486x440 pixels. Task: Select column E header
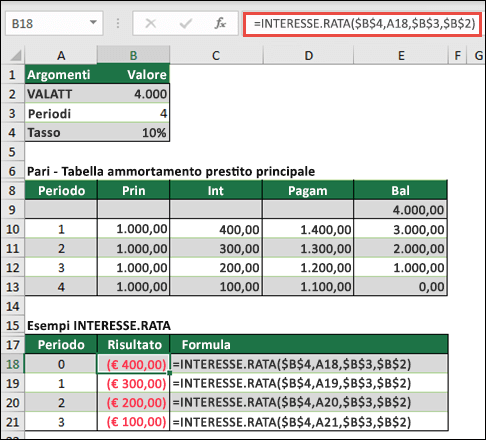(x=401, y=55)
